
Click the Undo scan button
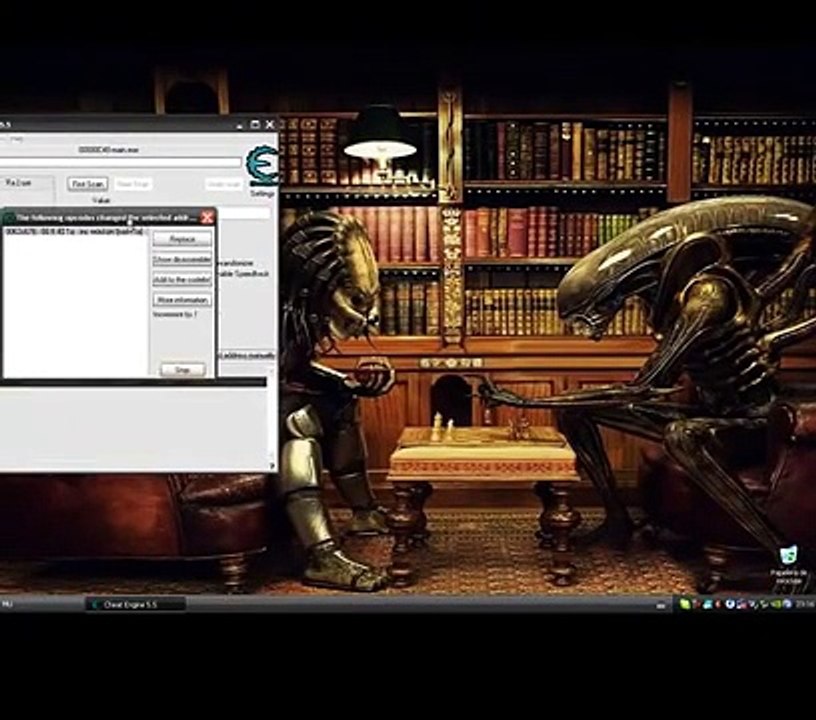coord(224,185)
